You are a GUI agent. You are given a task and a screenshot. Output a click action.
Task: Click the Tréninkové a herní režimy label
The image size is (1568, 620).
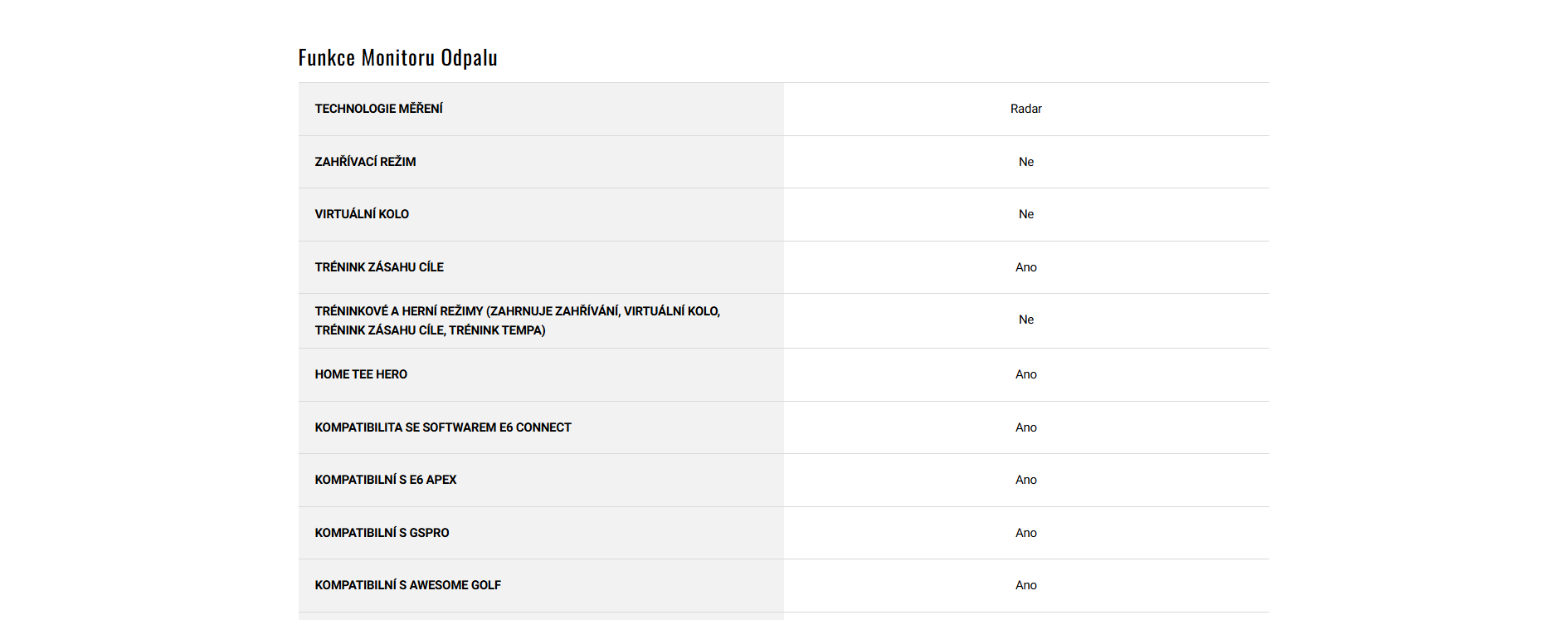[x=517, y=320]
